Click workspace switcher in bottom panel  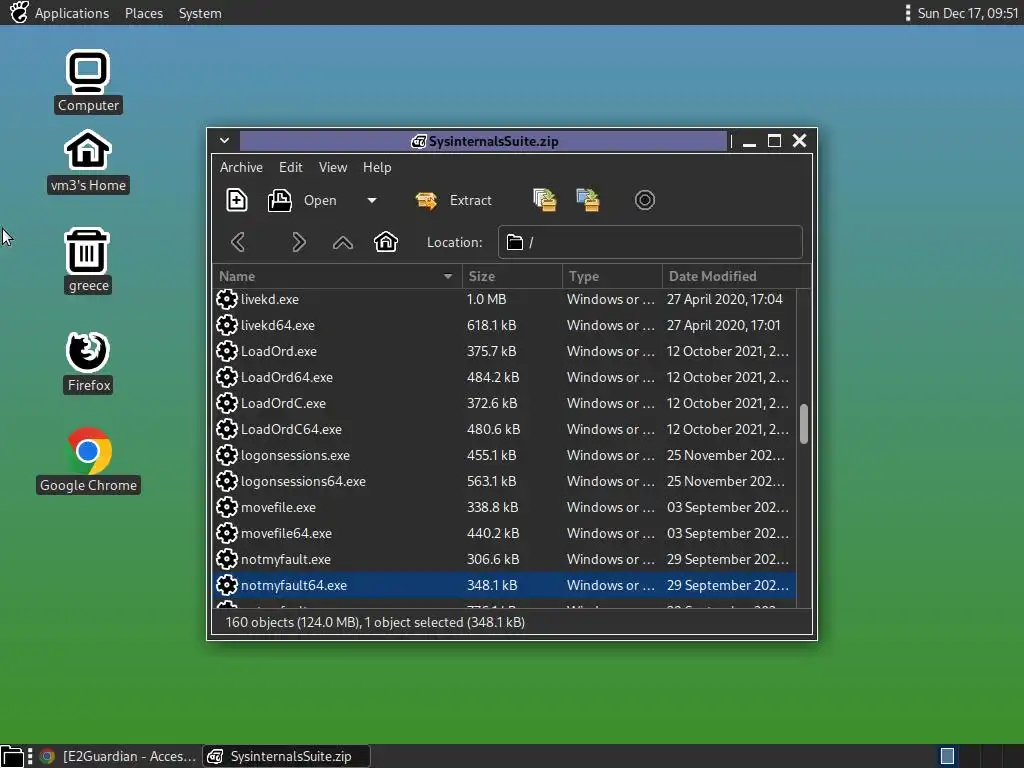pyautogui.click(x=948, y=756)
